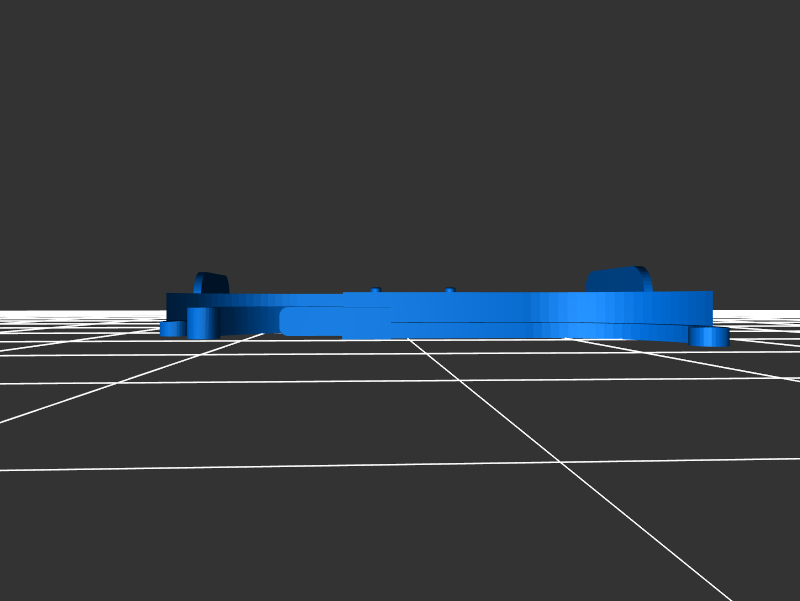Click the rounded end of the slot bar
Screen dimensions: 800x601
click(288, 321)
